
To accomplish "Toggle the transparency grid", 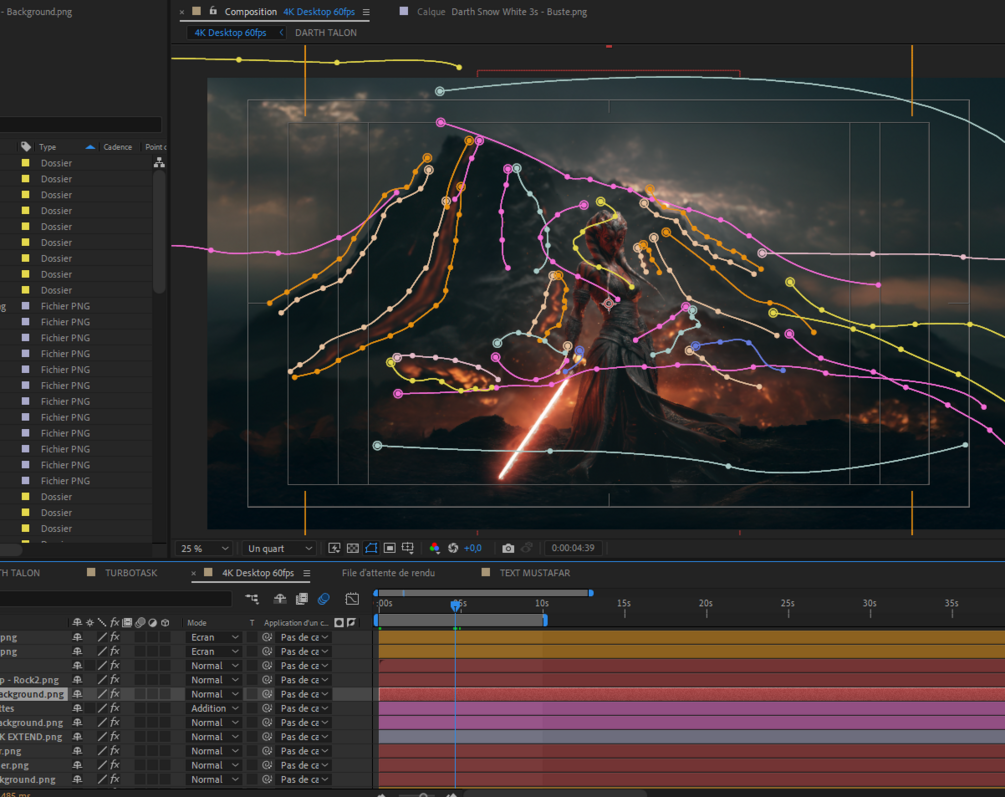I will [x=353, y=548].
